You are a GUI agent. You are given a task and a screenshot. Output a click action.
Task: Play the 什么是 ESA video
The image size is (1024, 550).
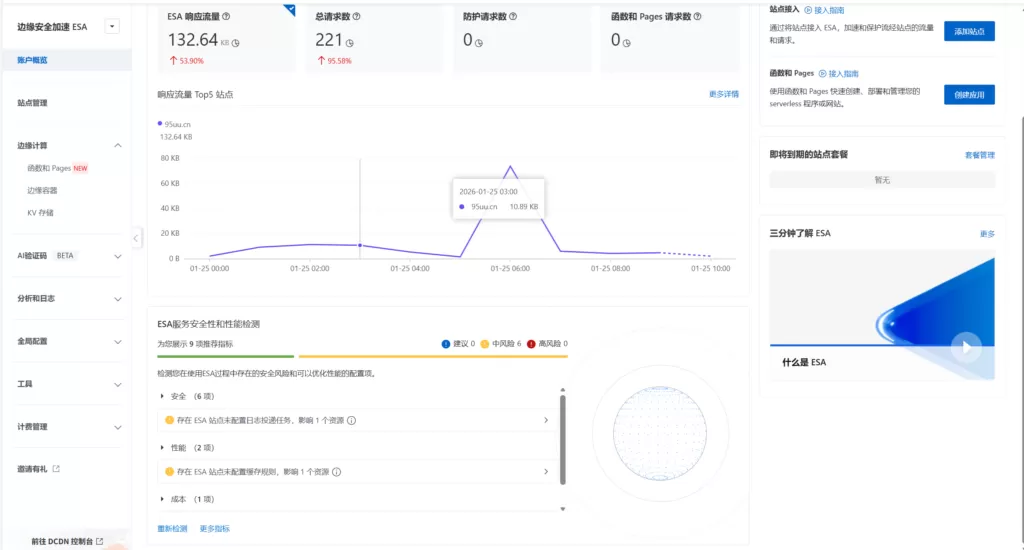click(966, 347)
